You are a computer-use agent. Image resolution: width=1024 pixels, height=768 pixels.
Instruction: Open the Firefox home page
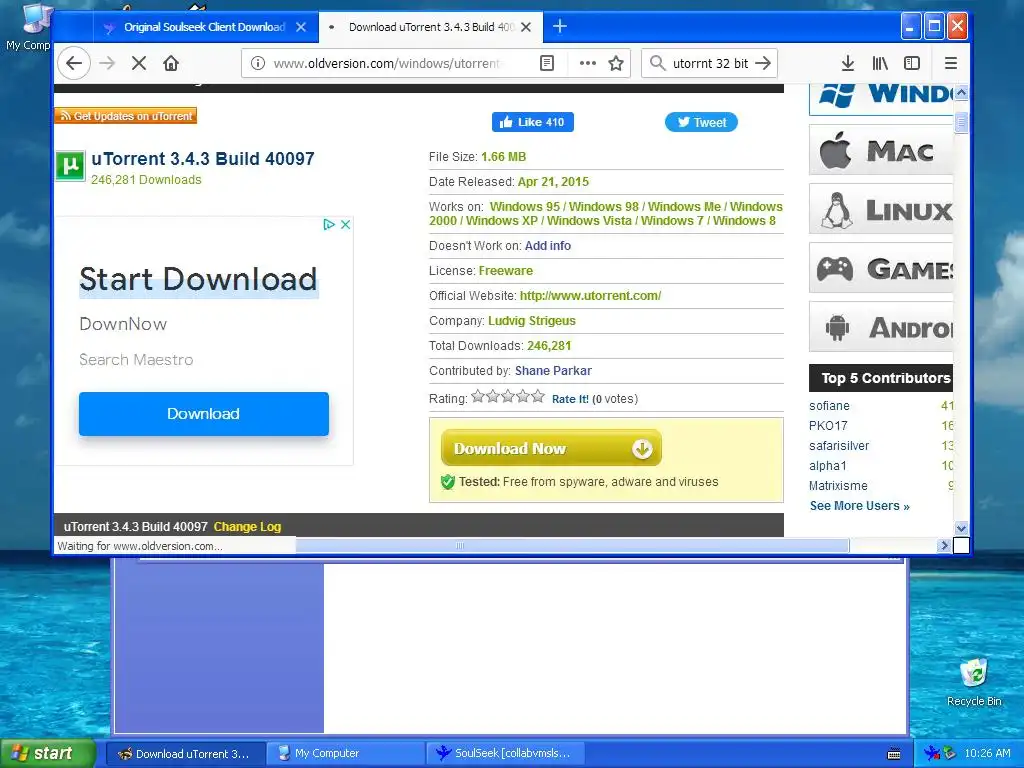[171, 63]
